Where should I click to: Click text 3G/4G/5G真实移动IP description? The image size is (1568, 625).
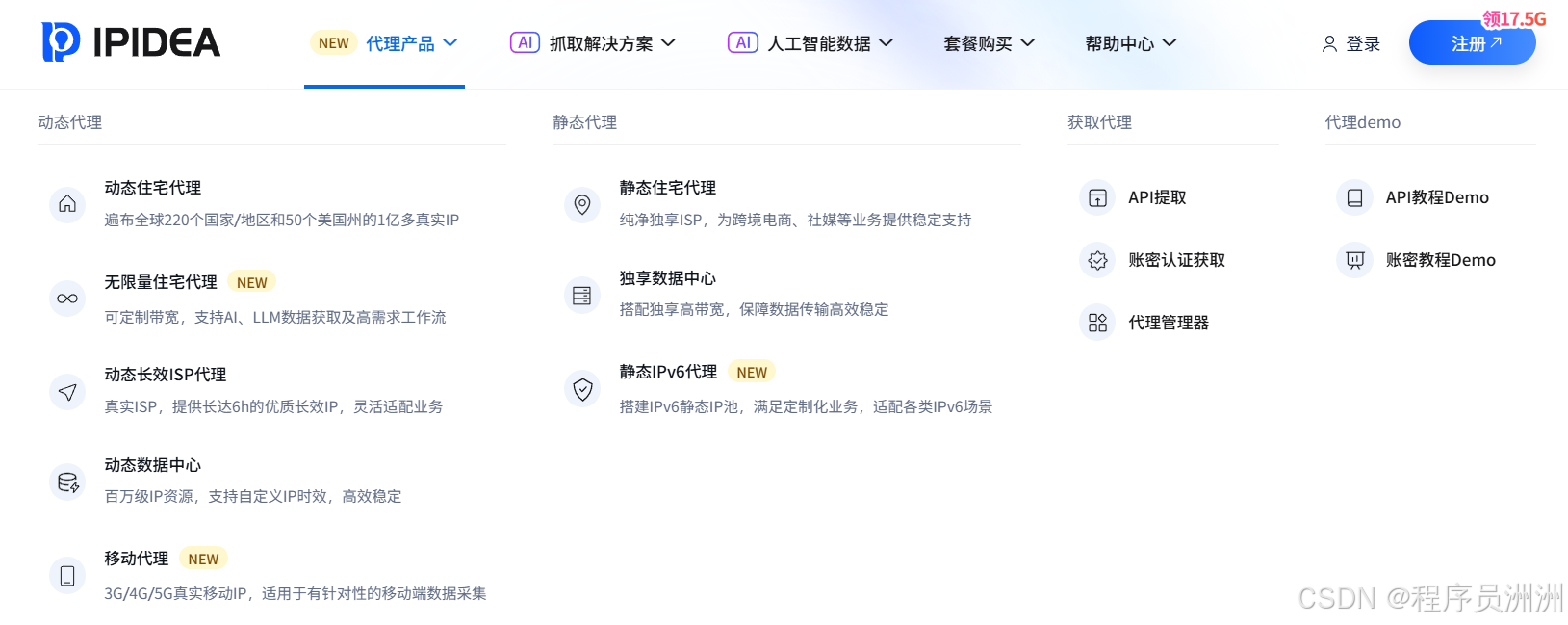(x=296, y=593)
